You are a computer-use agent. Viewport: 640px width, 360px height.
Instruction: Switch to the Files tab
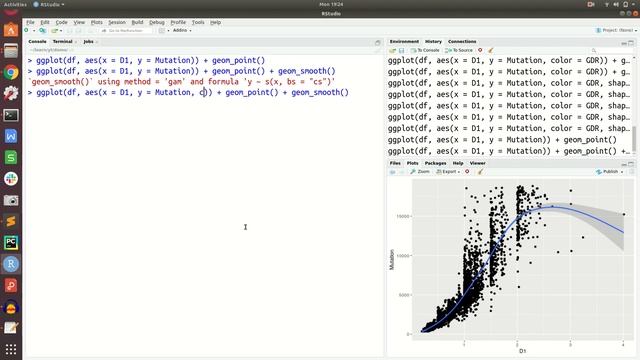click(x=395, y=163)
